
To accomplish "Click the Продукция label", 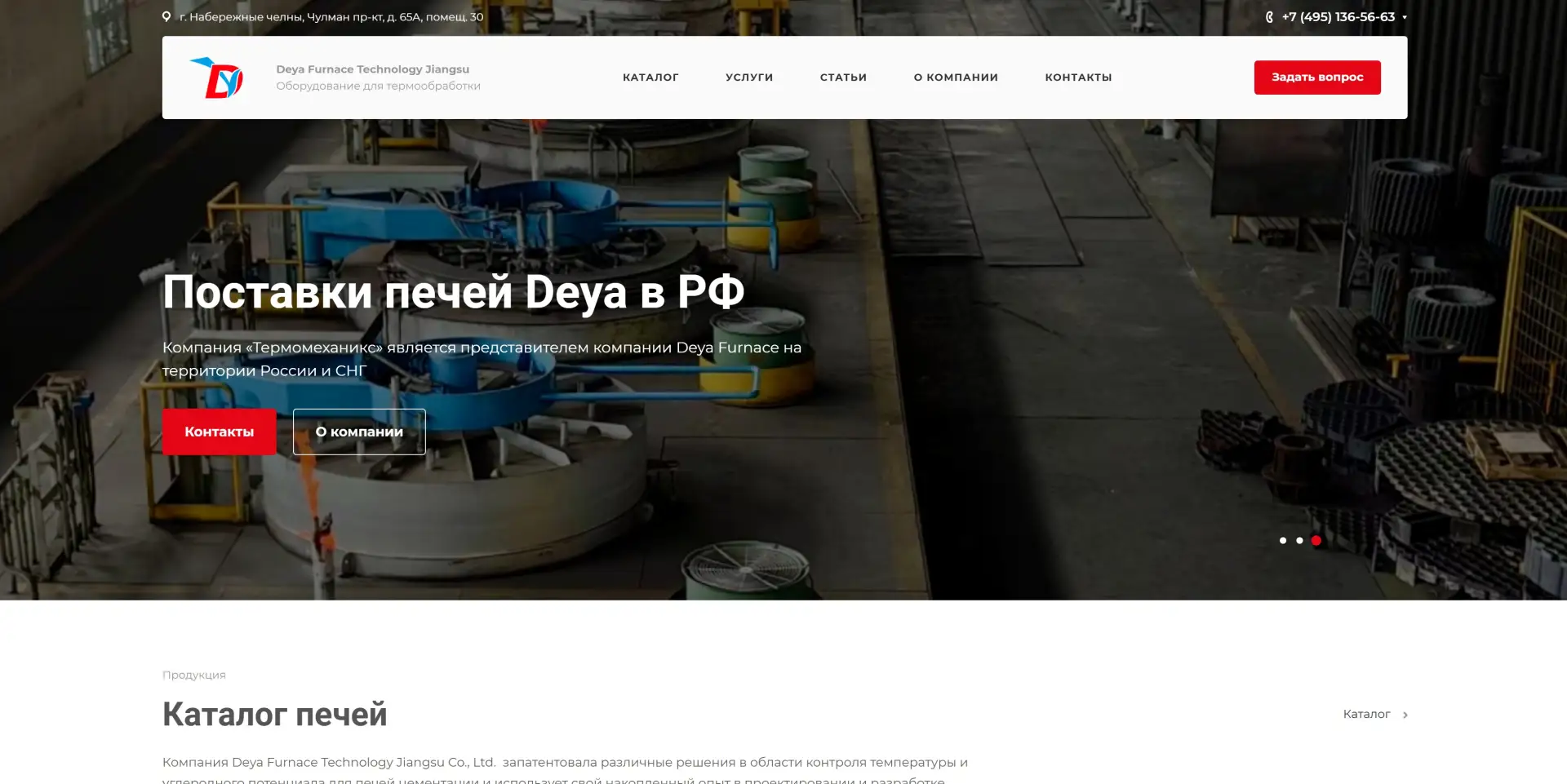I will pyautogui.click(x=194, y=675).
